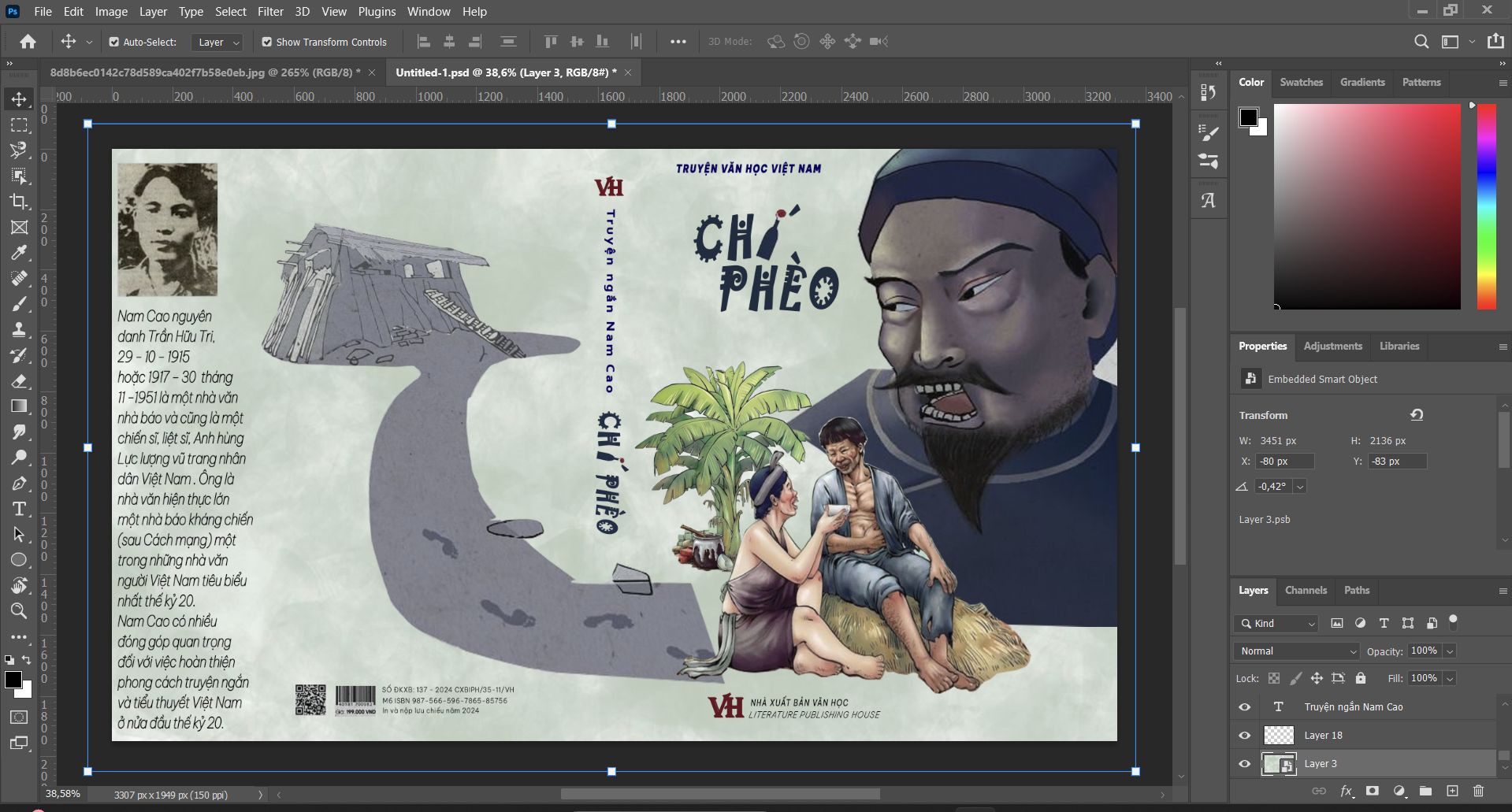Open the Filter menu
Image resolution: width=1512 pixels, height=812 pixels.
270,12
